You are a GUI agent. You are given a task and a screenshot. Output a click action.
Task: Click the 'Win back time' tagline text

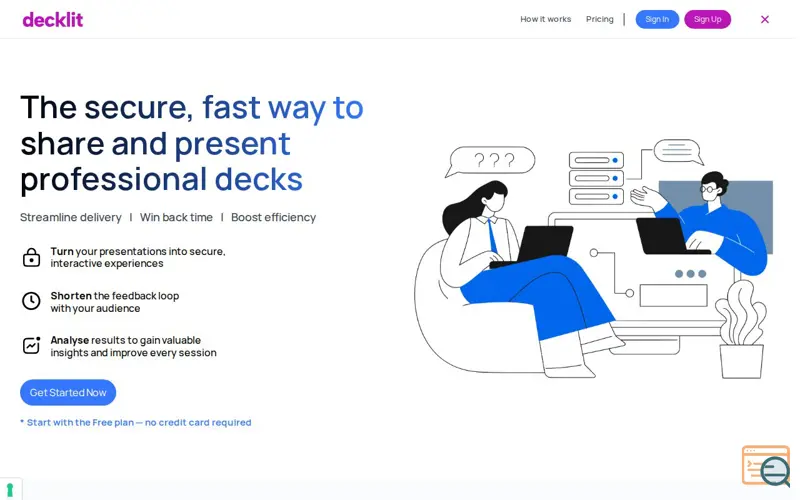click(x=176, y=217)
